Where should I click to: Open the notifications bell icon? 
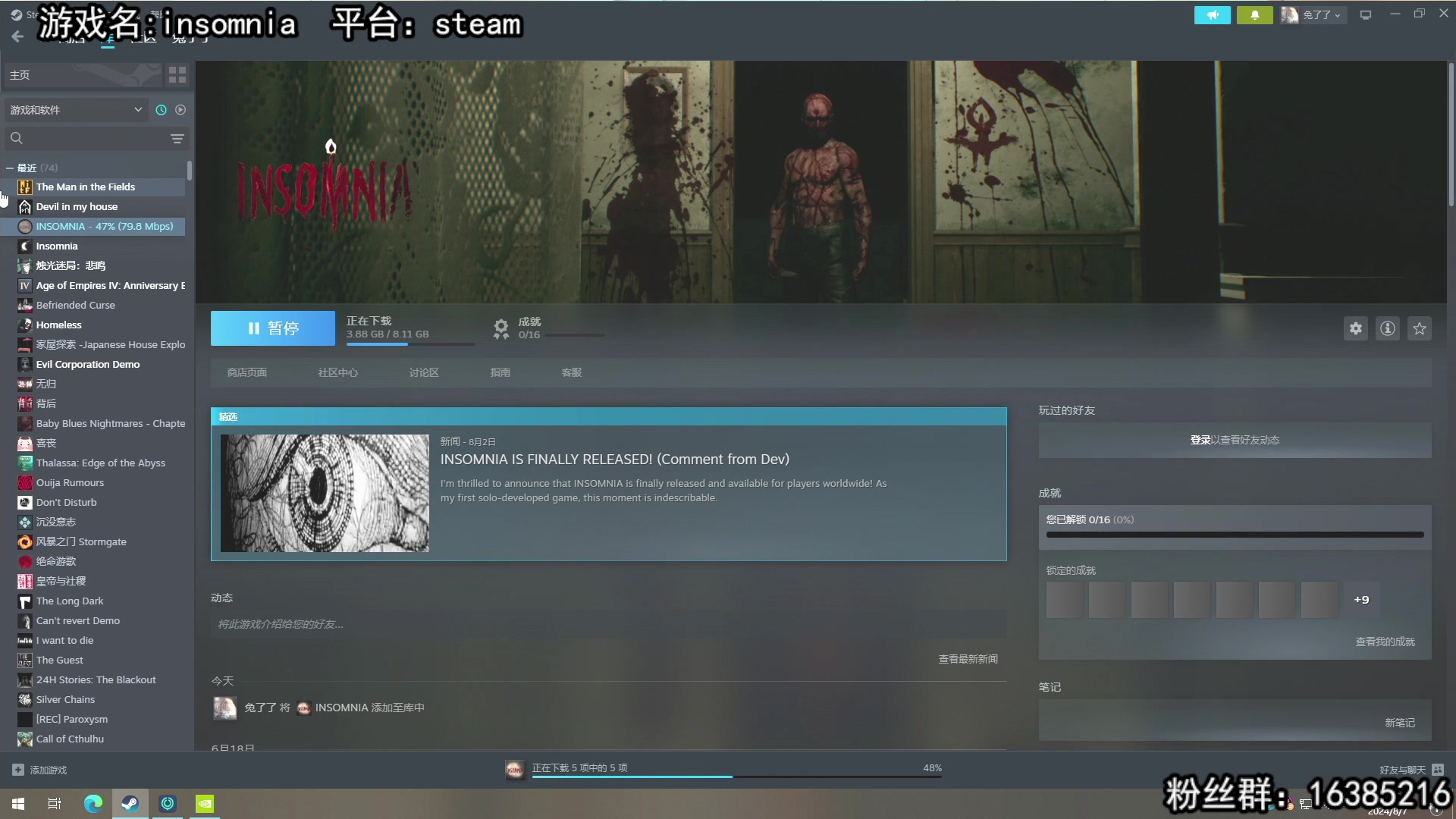coord(1254,15)
